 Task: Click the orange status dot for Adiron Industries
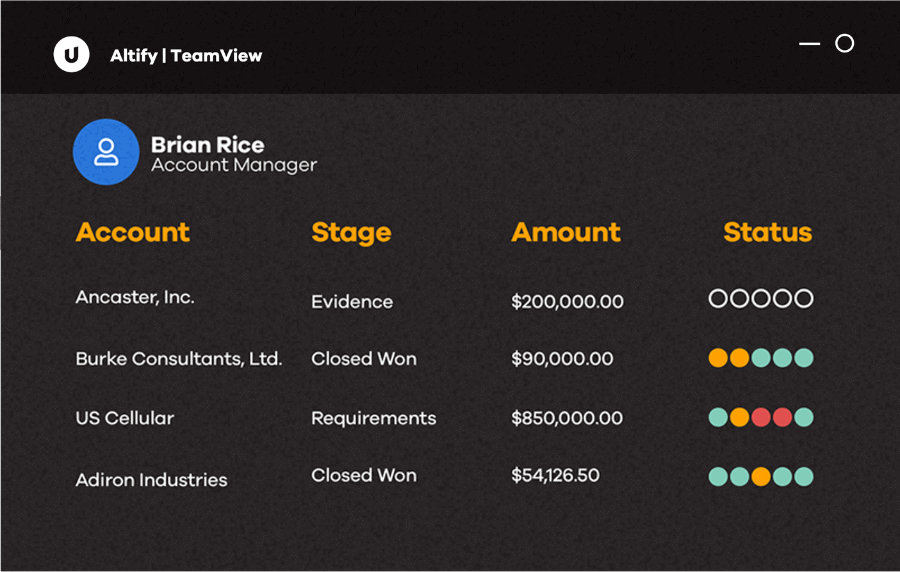[x=761, y=476]
